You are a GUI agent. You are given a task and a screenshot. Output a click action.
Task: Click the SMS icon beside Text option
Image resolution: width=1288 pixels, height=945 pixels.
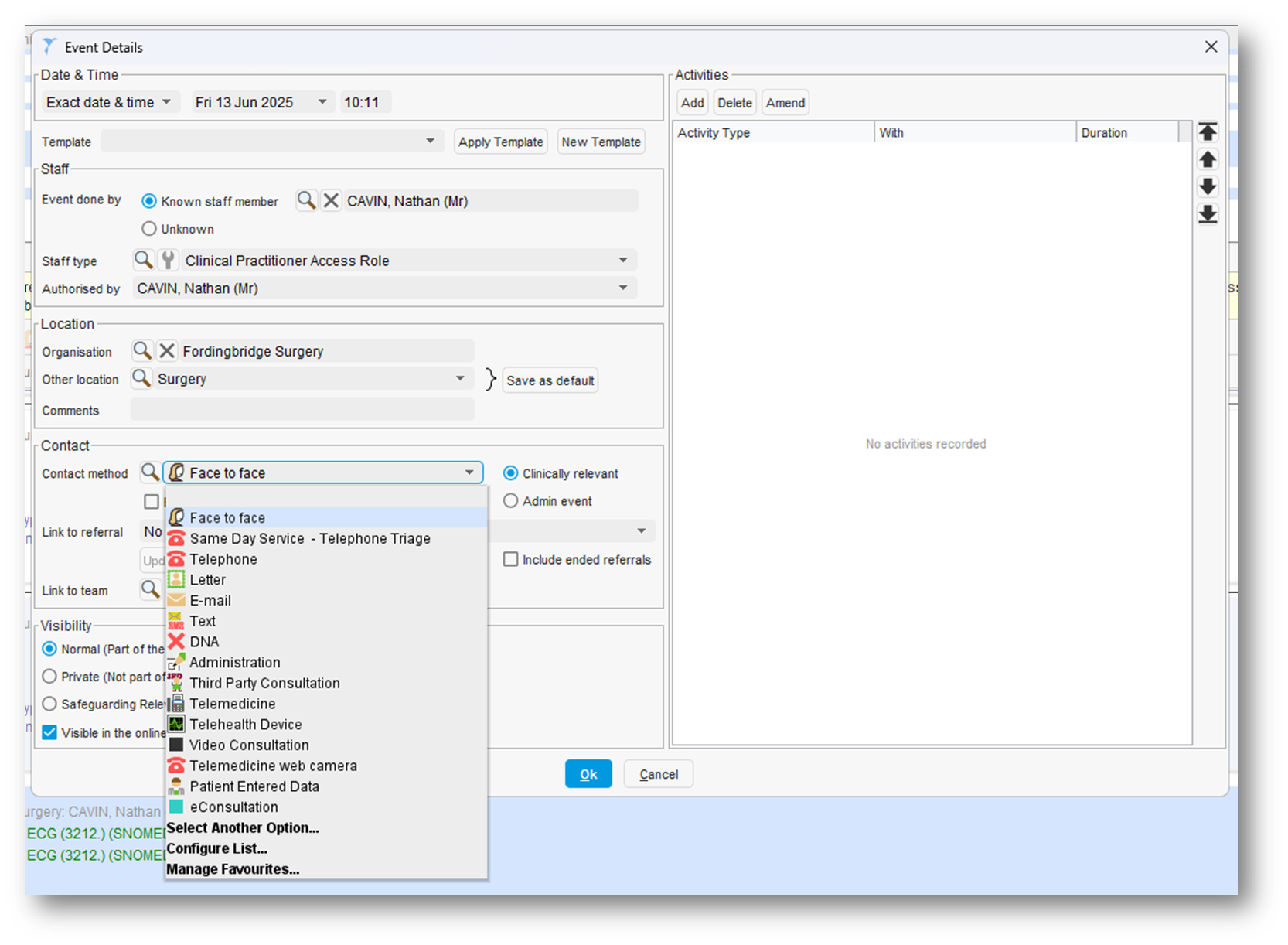coord(176,621)
